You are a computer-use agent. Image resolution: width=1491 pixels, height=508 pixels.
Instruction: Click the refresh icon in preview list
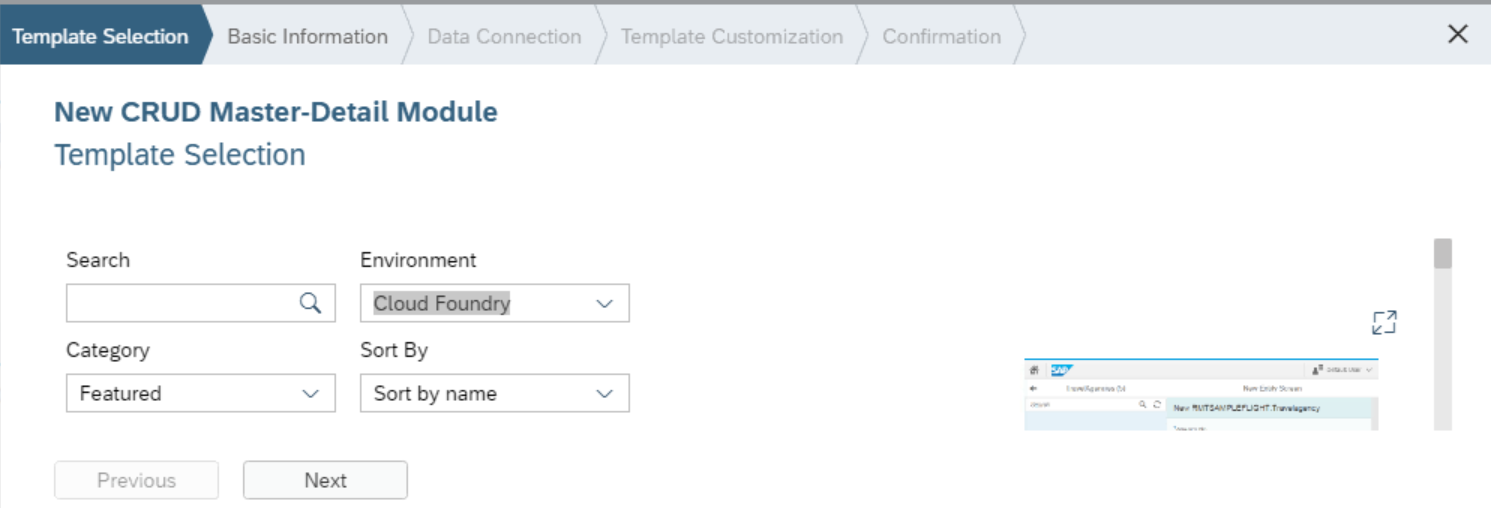point(1156,405)
